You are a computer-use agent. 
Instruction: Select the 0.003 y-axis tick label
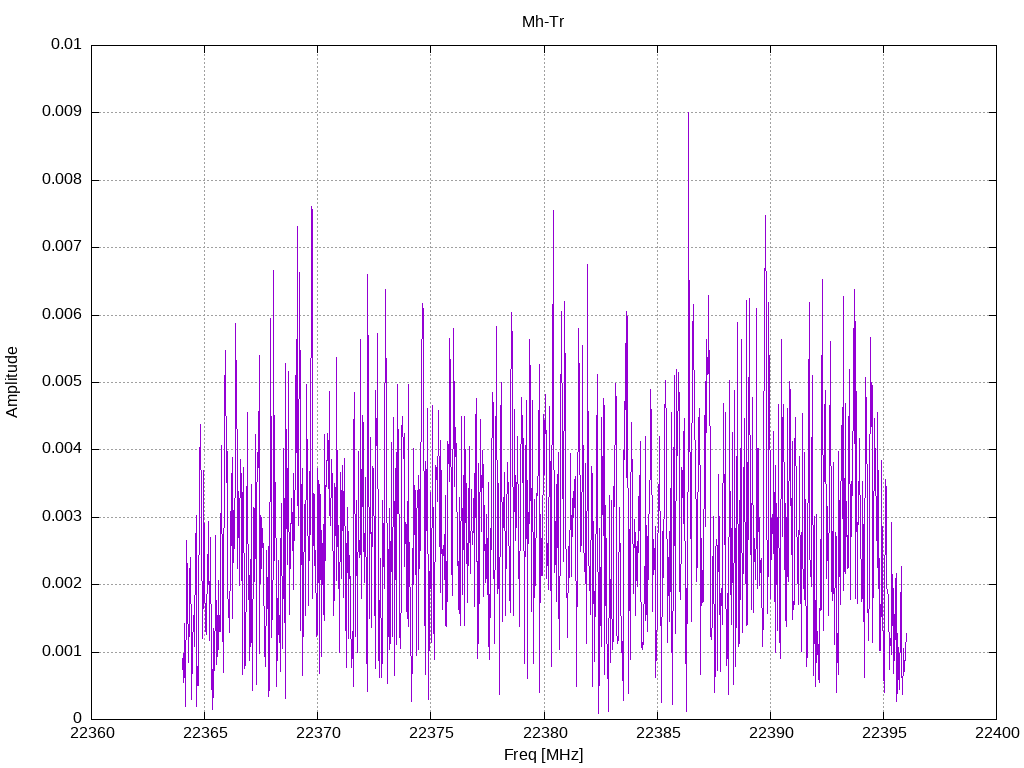tap(62, 517)
